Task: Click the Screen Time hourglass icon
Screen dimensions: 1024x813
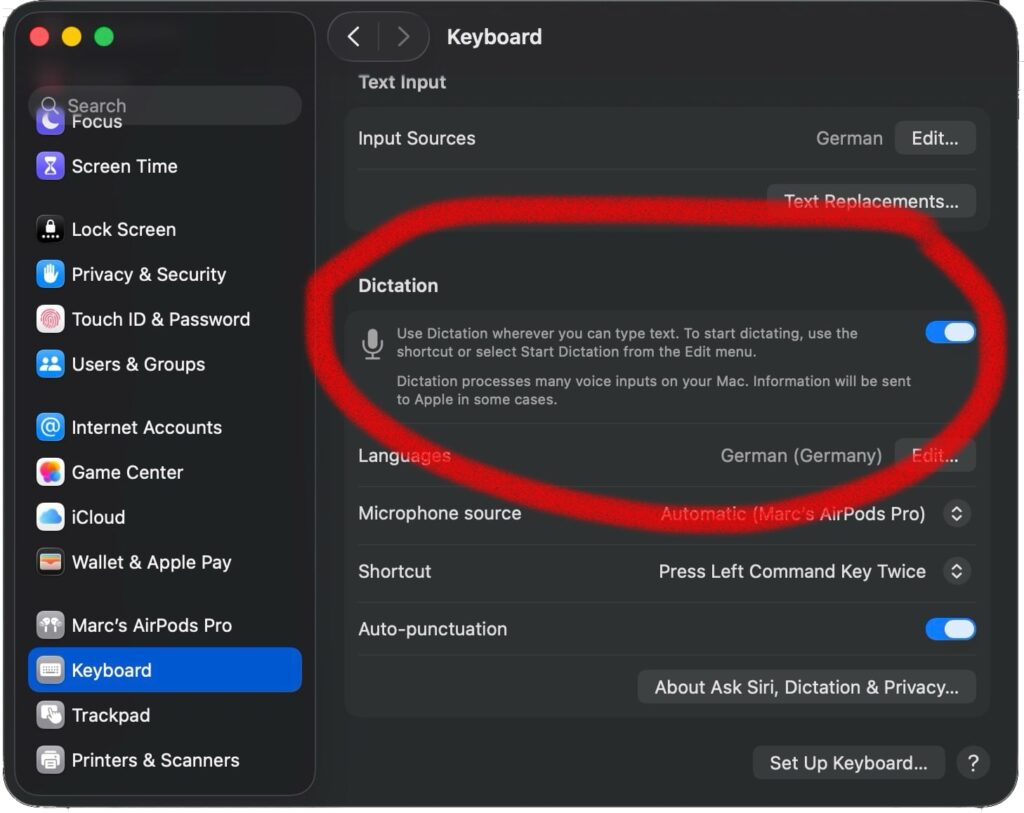Action: point(50,166)
